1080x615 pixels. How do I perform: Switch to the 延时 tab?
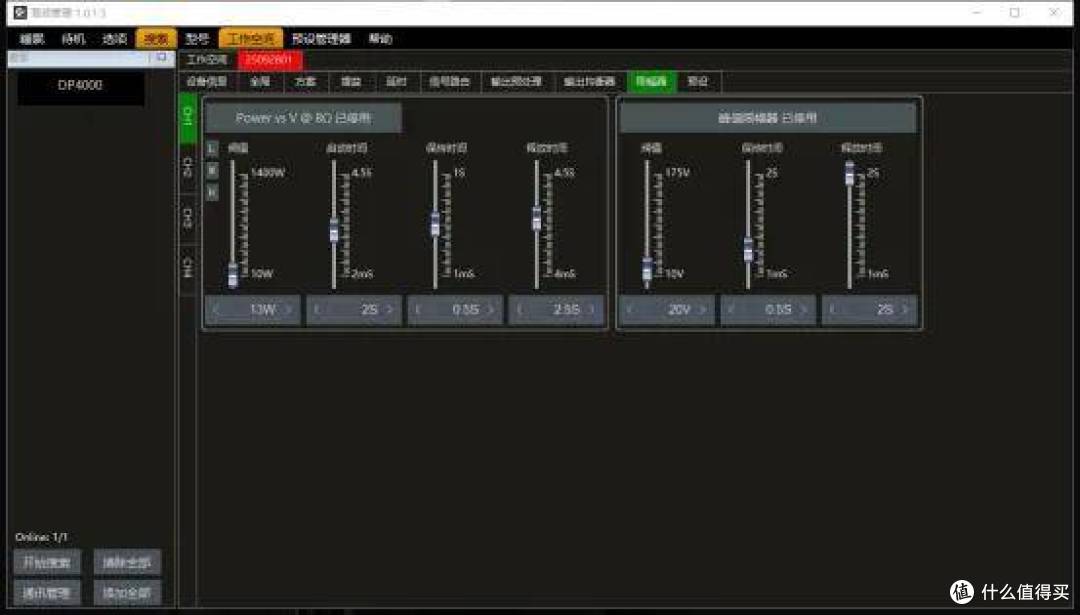pyautogui.click(x=396, y=81)
